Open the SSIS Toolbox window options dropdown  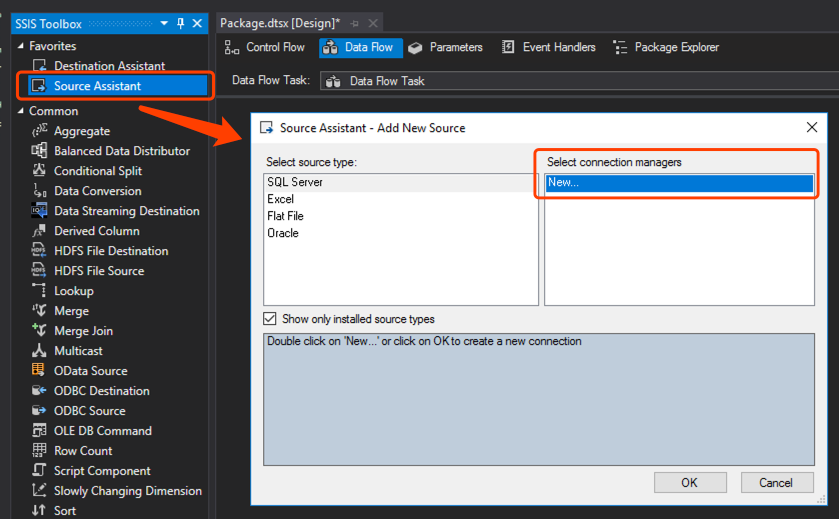[x=164, y=24]
